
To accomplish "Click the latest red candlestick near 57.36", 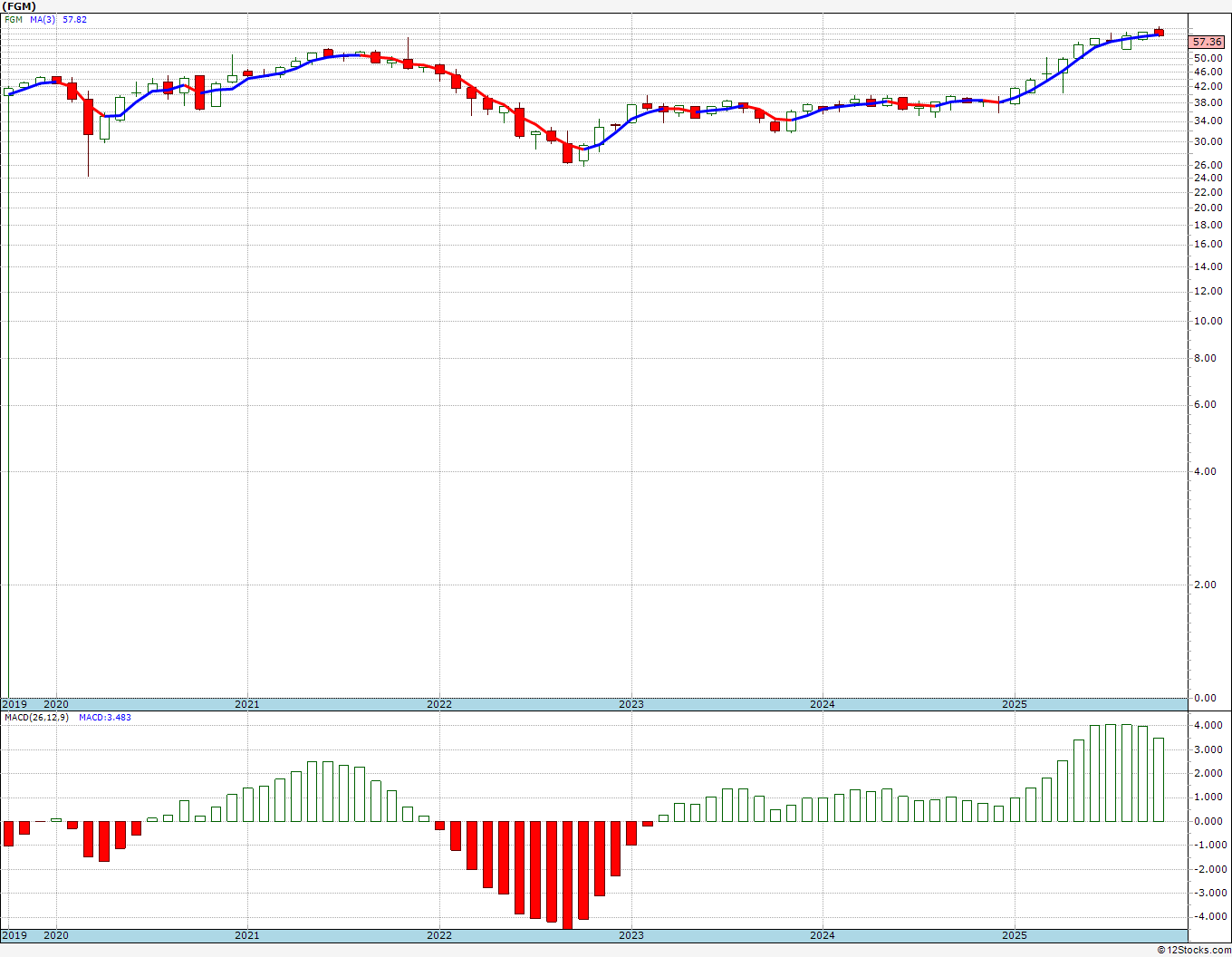I will tap(1159, 33).
